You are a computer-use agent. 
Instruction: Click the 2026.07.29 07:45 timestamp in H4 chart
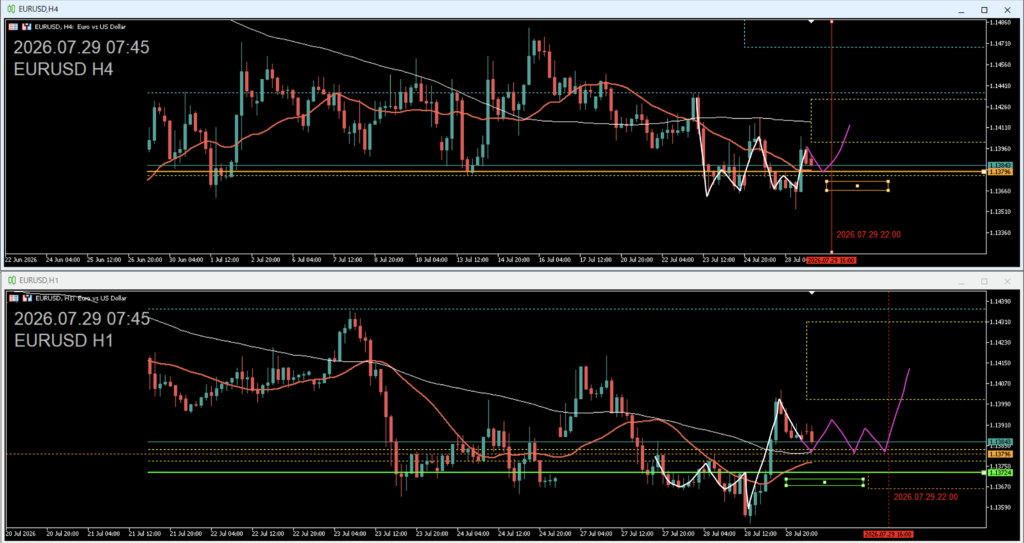82,48
